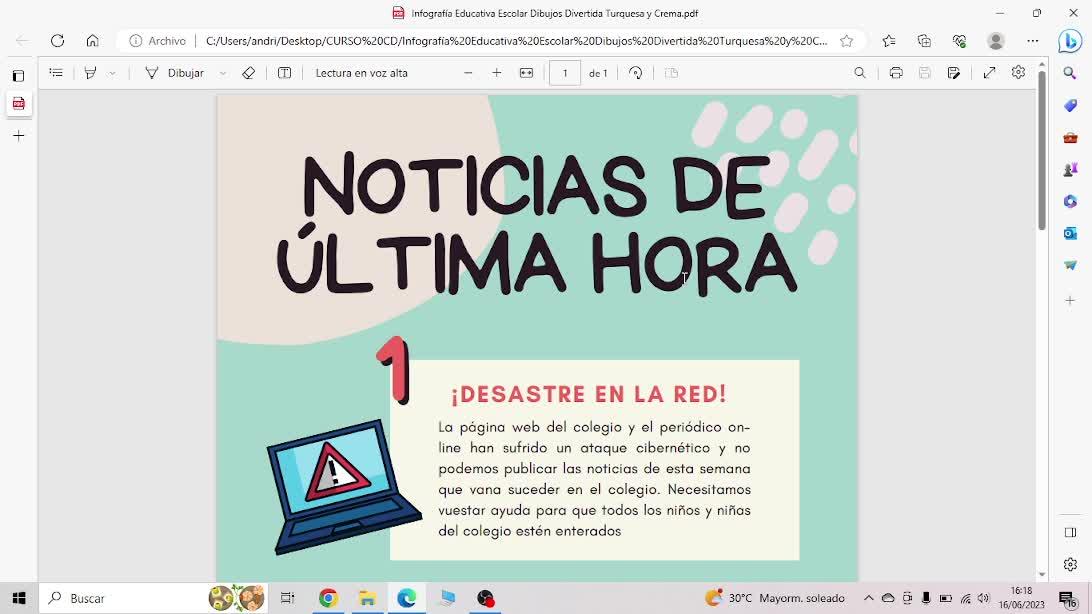The width and height of the screenshot is (1092, 614).
Task: Go to browser home page
Action: pyautogui.click(x=93, y=40)
